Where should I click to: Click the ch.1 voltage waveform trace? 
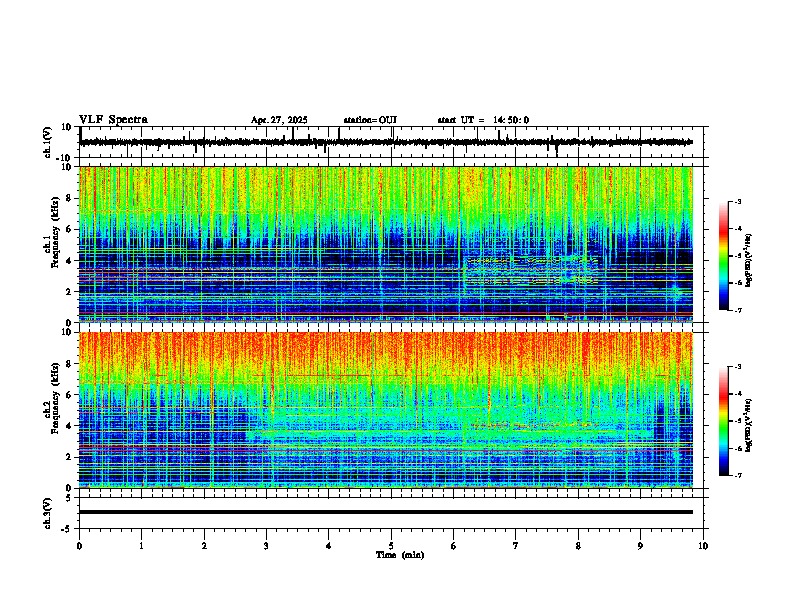tap(386, 142)
